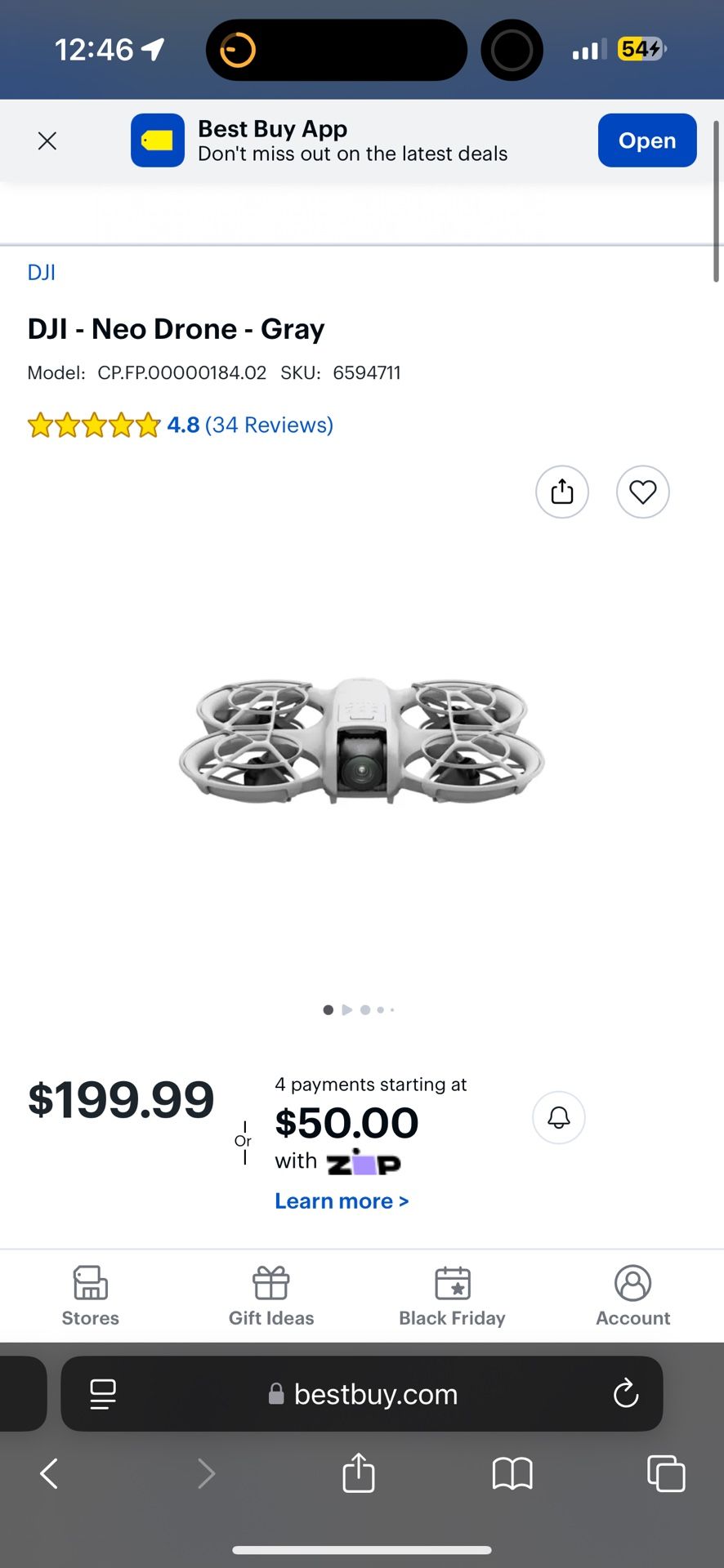Save drone to favorites with heart icon
The image size is (724, 1568).
643,492
